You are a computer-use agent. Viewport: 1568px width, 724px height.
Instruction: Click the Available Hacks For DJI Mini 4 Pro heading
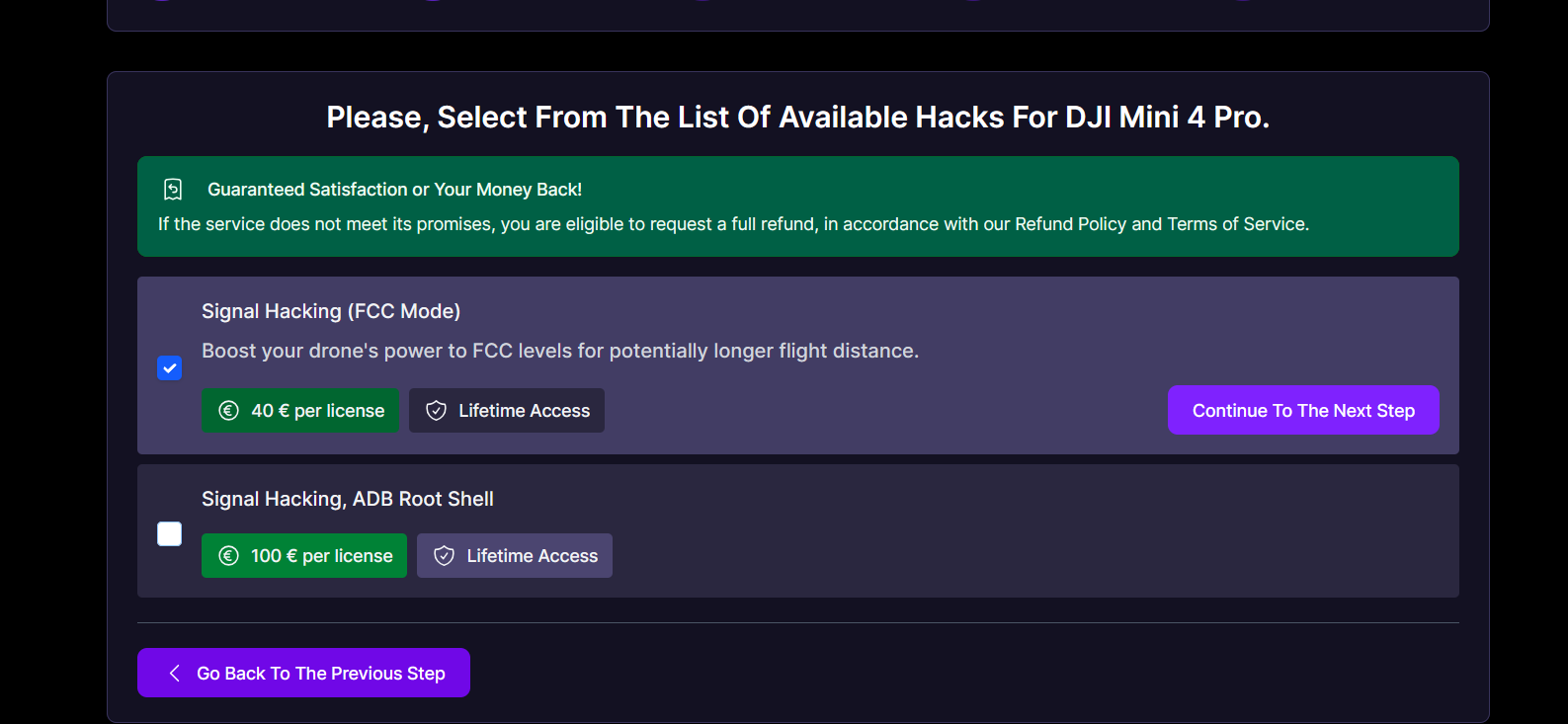(797, 118)
